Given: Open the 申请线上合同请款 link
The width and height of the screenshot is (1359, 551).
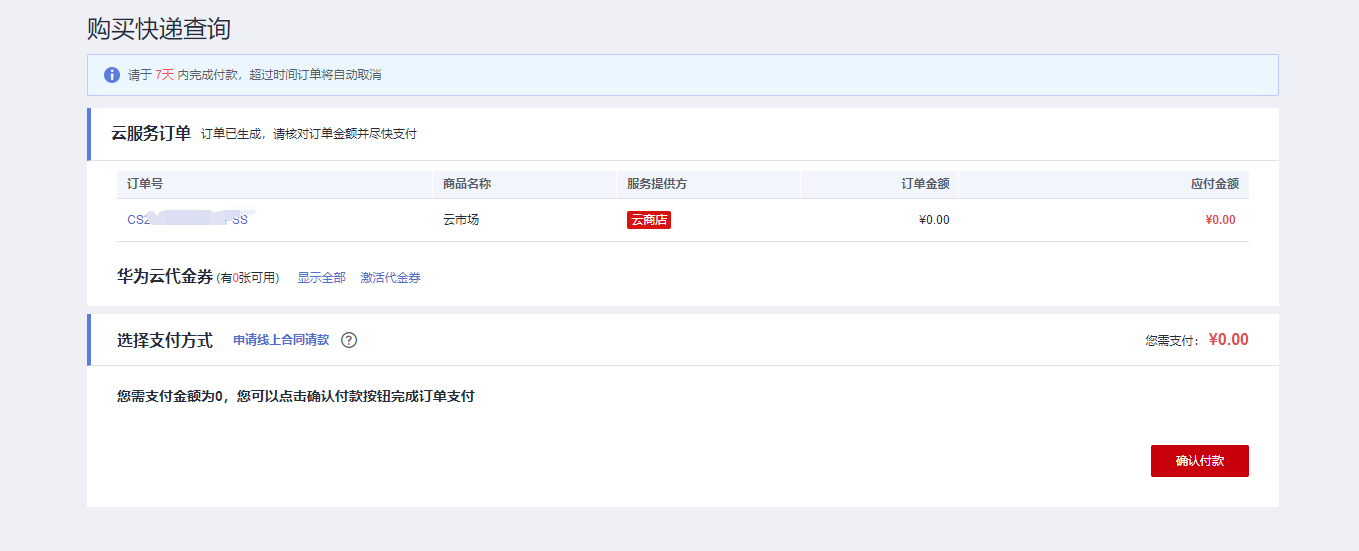Looking at the screenshot, I should (281, 340).
